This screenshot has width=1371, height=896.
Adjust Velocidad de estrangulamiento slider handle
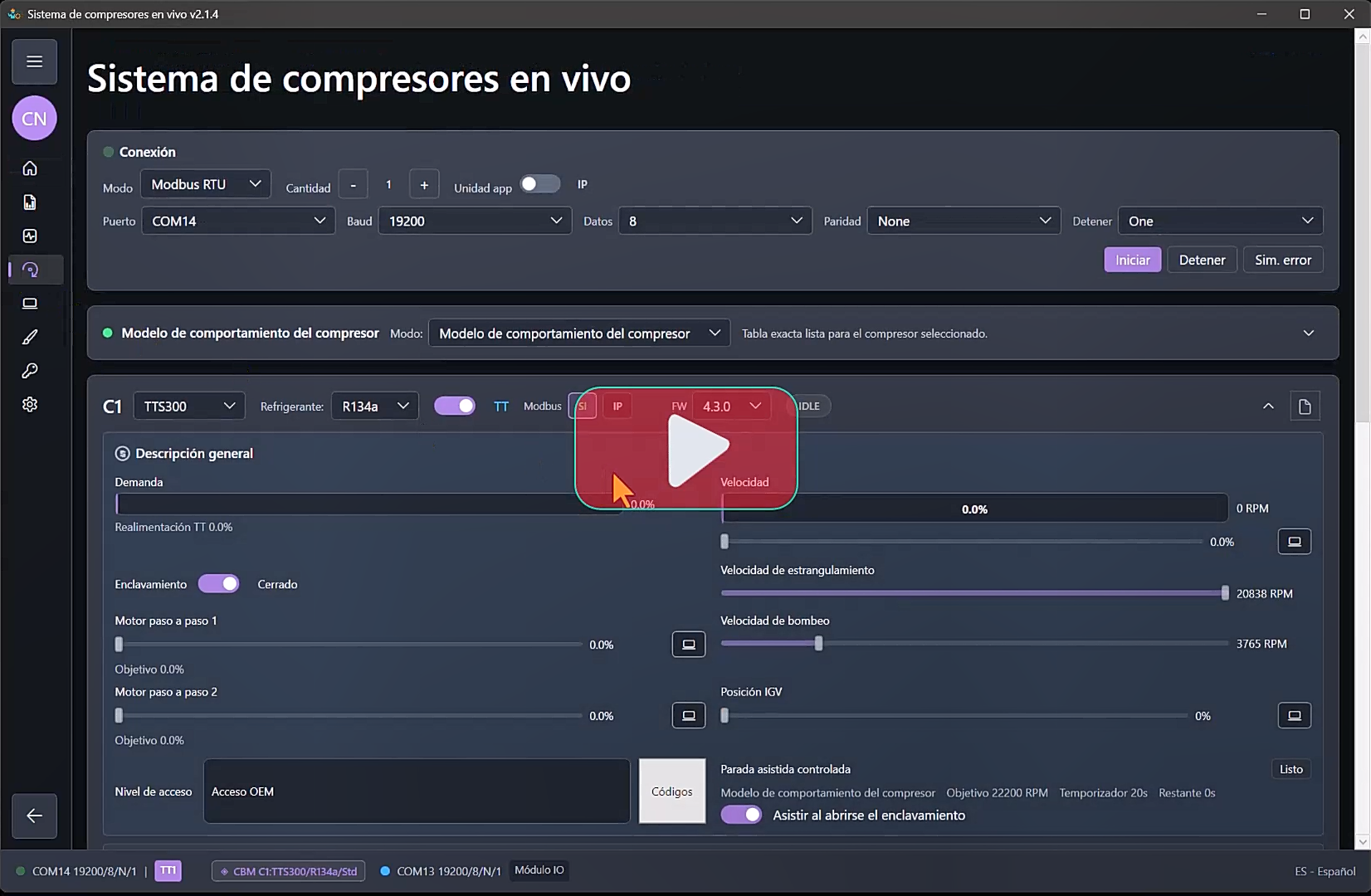[1225, 593]
